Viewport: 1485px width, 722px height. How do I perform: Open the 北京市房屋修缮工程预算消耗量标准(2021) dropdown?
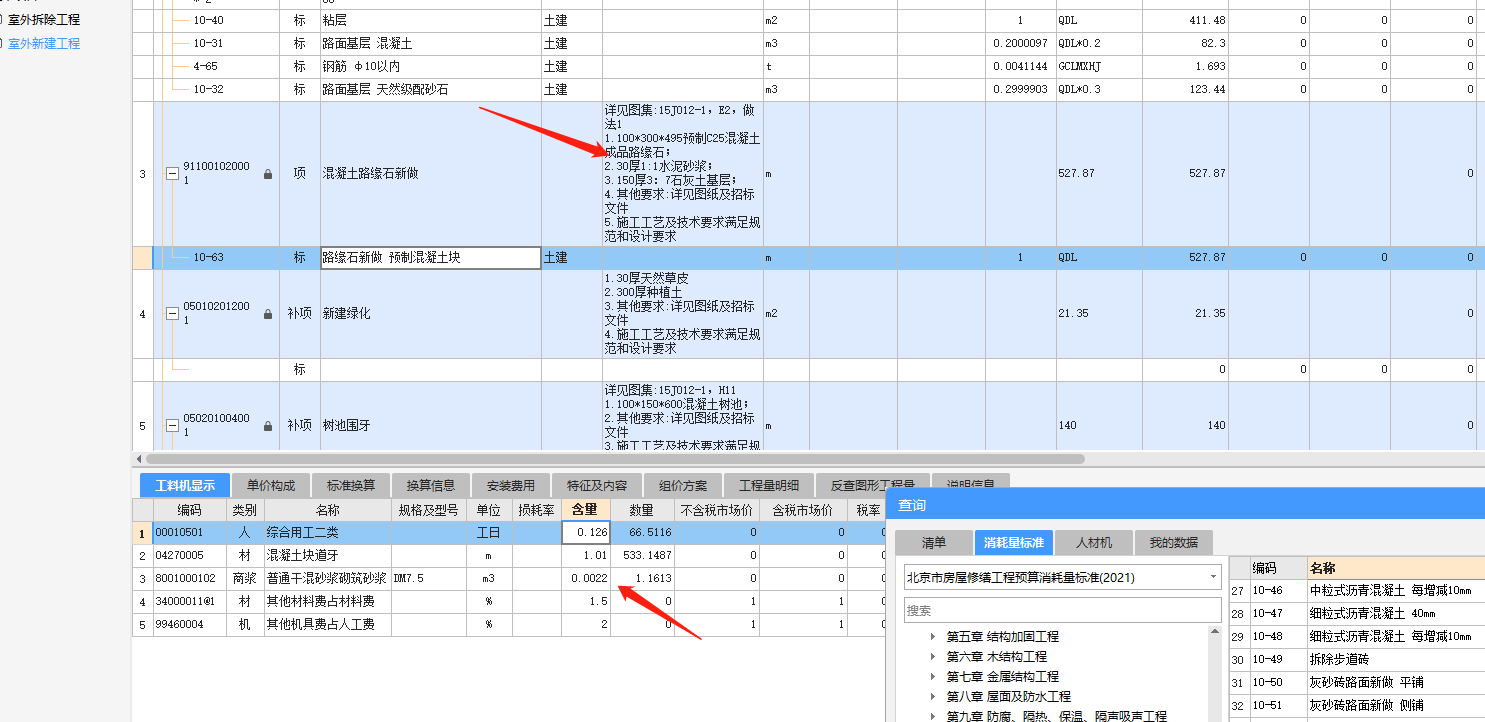click(x=1214, y=577)
